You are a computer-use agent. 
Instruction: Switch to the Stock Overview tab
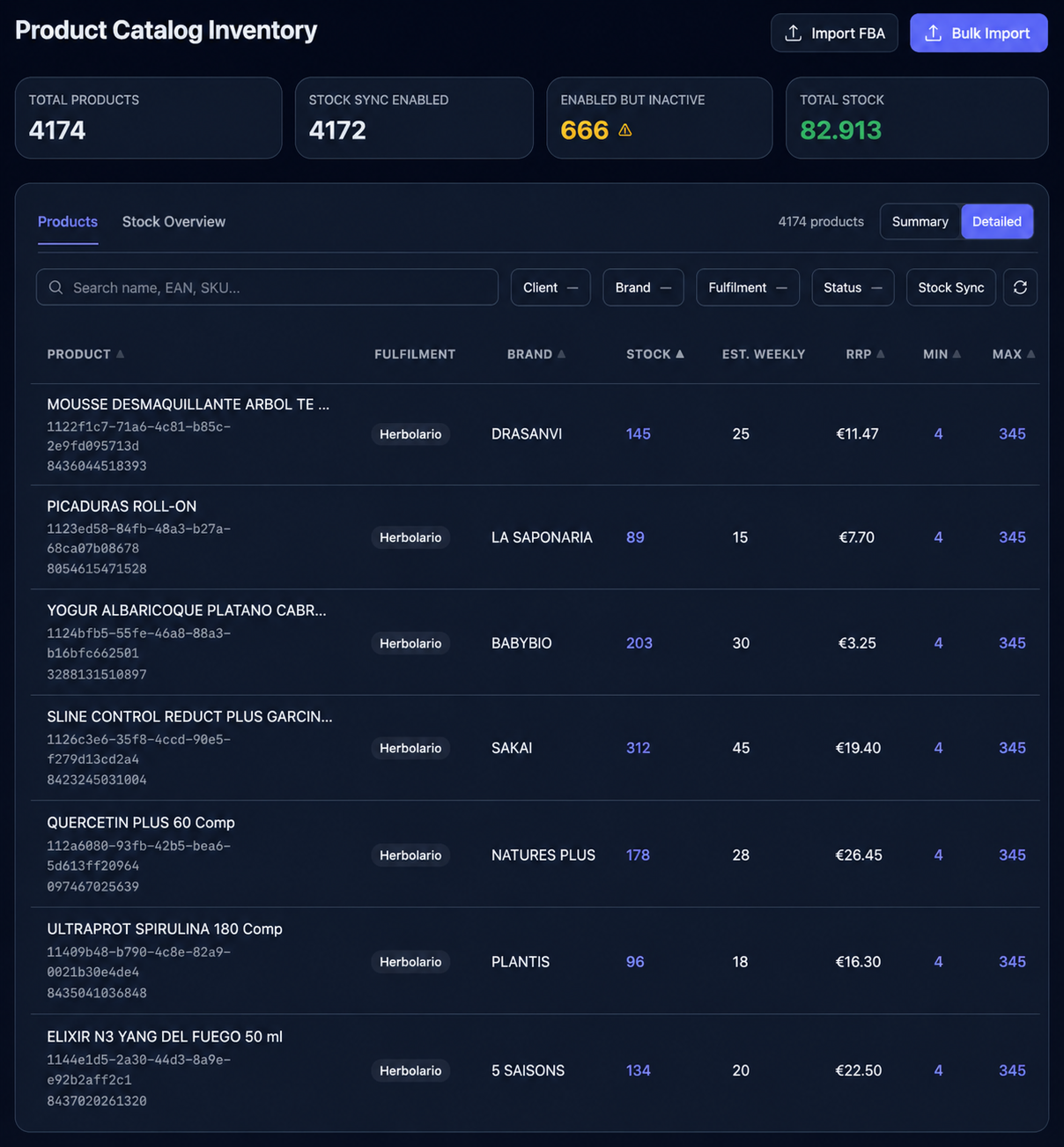(174, 221)
